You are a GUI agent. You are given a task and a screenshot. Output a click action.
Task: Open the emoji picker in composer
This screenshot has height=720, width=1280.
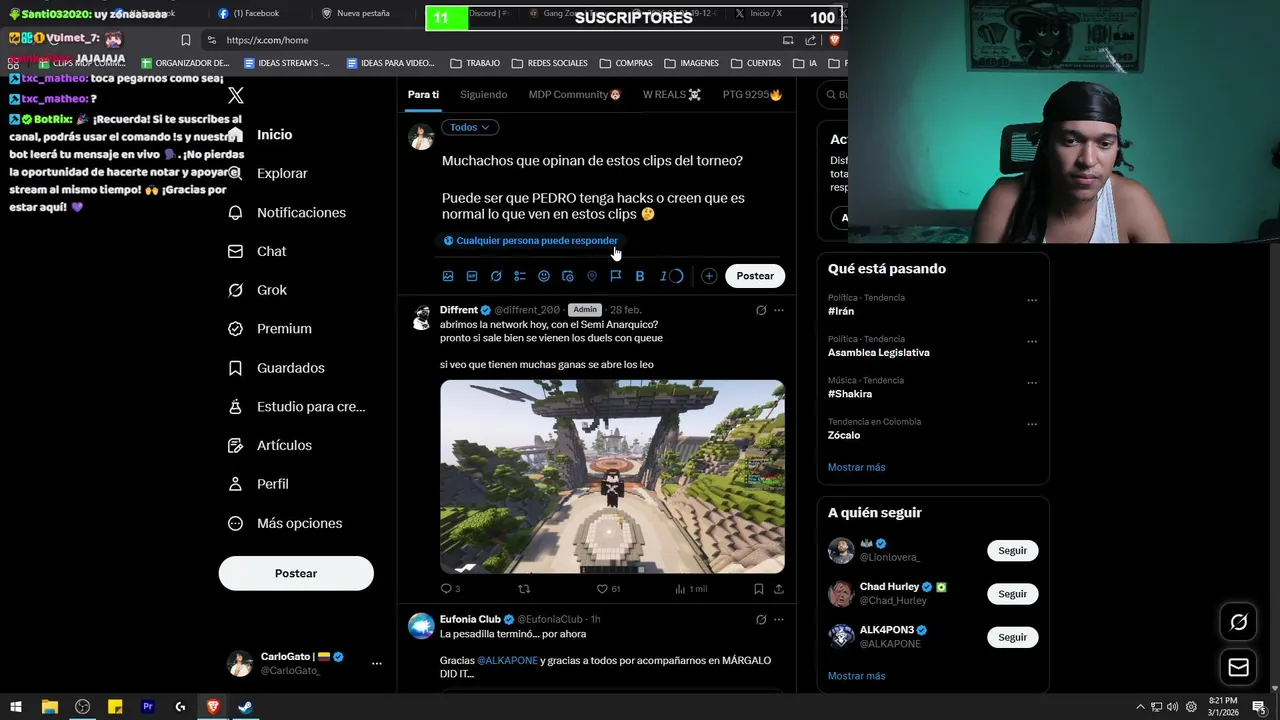[544, 276]
